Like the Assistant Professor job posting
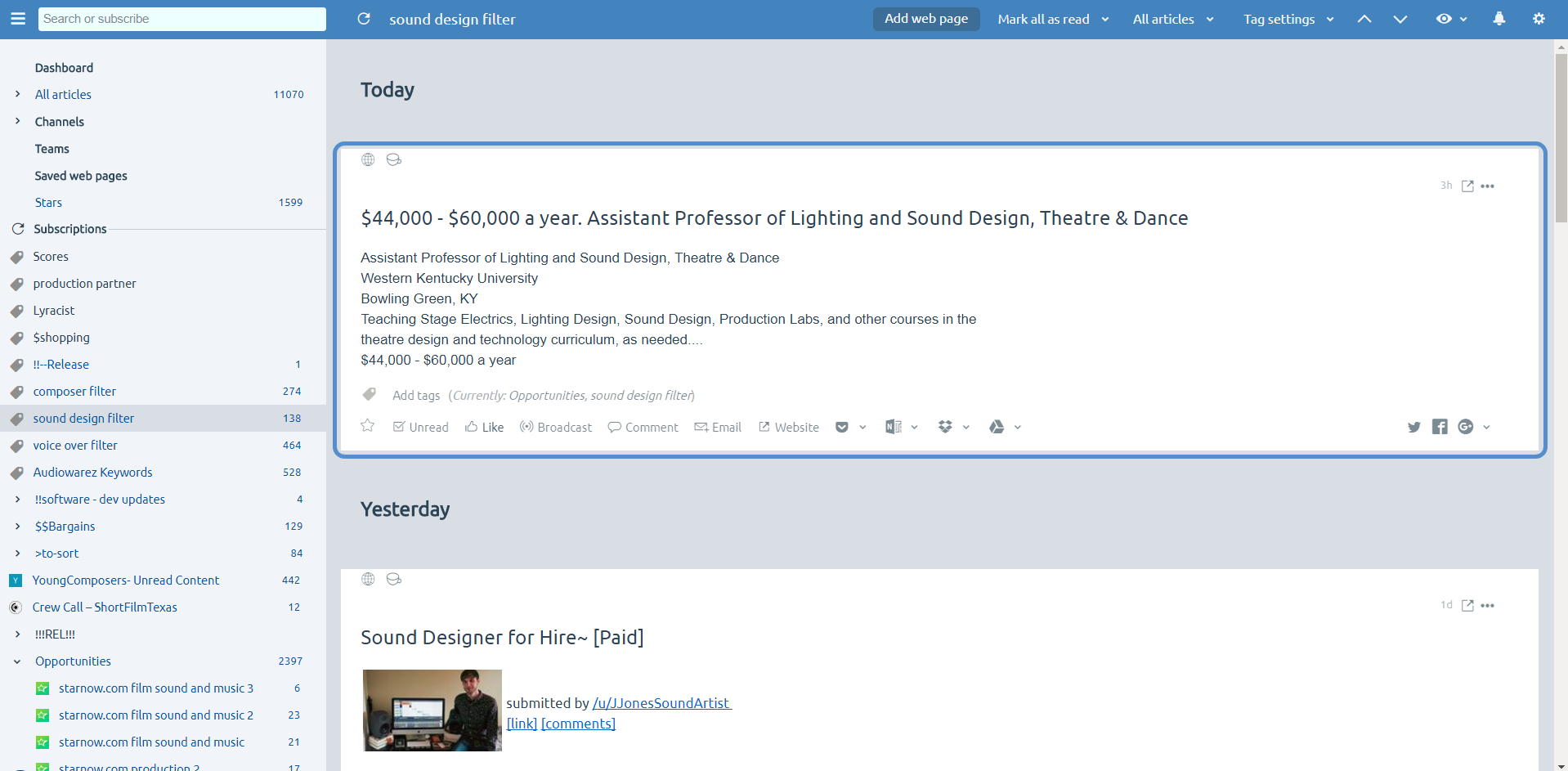Image resolution: width=1568 pixels, height=771 pixels. point(484,427)
